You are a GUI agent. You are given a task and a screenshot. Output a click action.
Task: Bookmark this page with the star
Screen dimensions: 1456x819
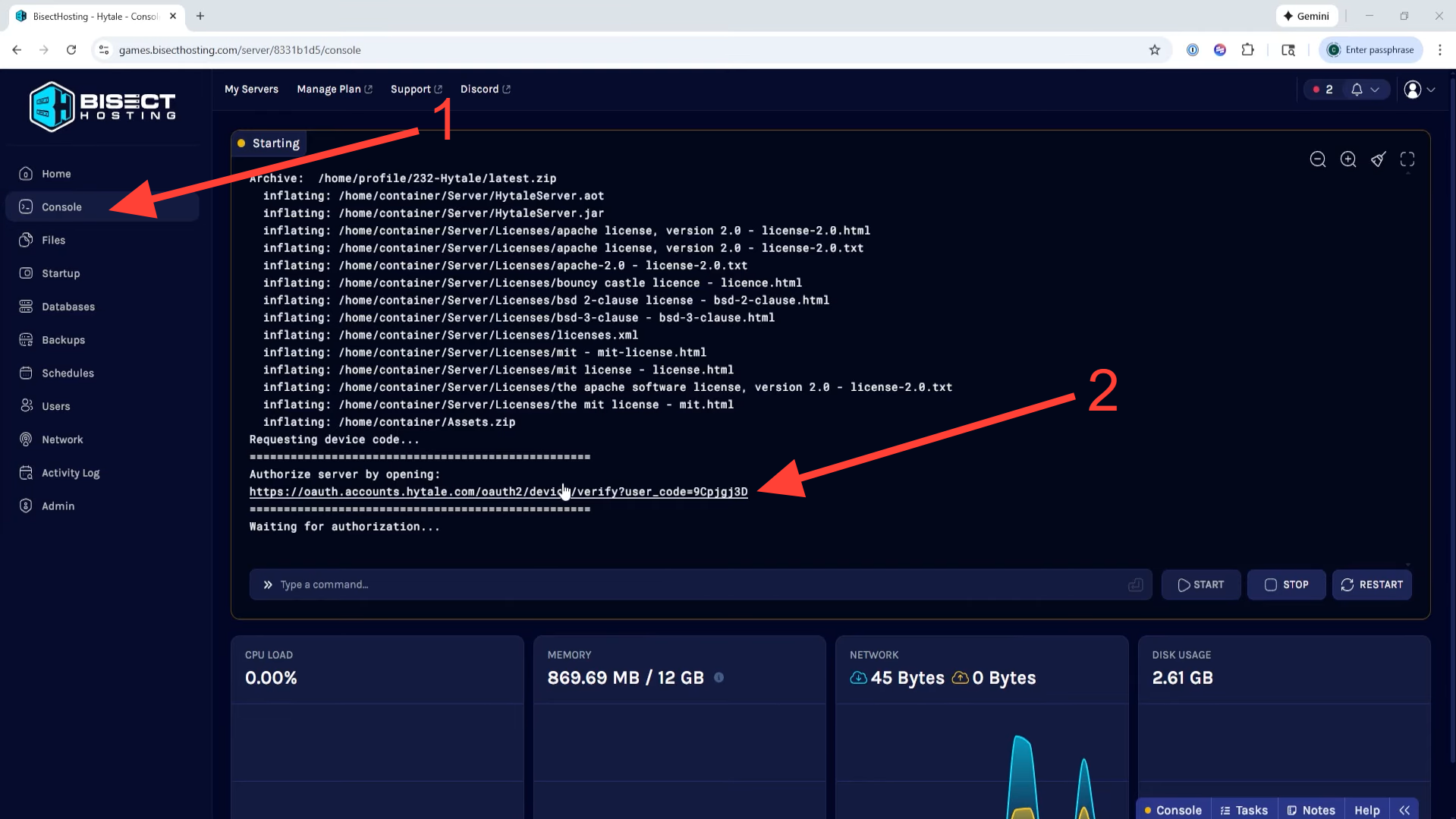tap(1154, 50)
